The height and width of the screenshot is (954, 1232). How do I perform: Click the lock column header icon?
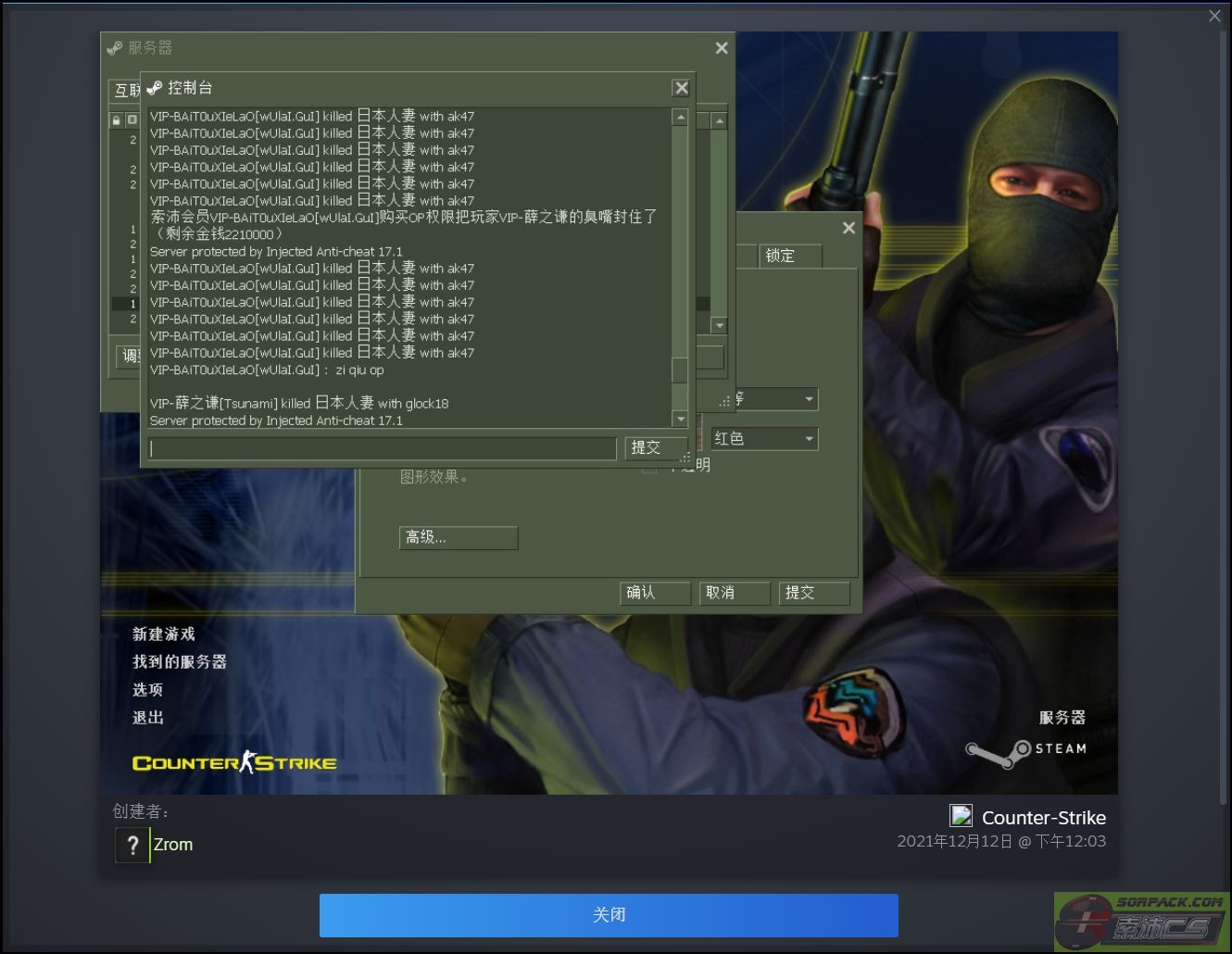[117, 120]
